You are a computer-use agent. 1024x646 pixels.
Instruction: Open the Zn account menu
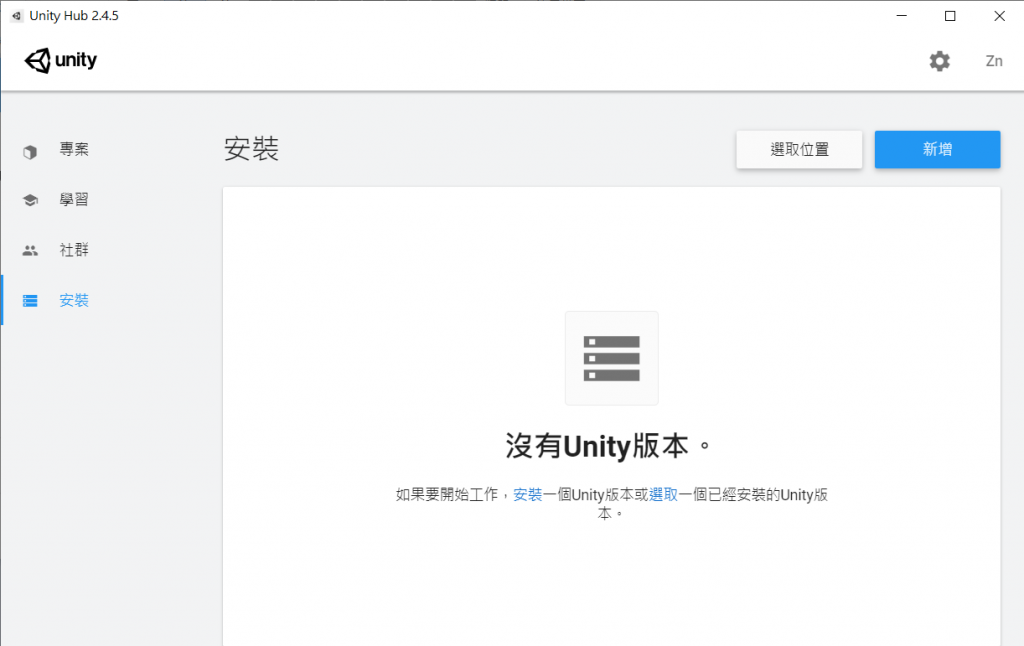coord(994,61)
